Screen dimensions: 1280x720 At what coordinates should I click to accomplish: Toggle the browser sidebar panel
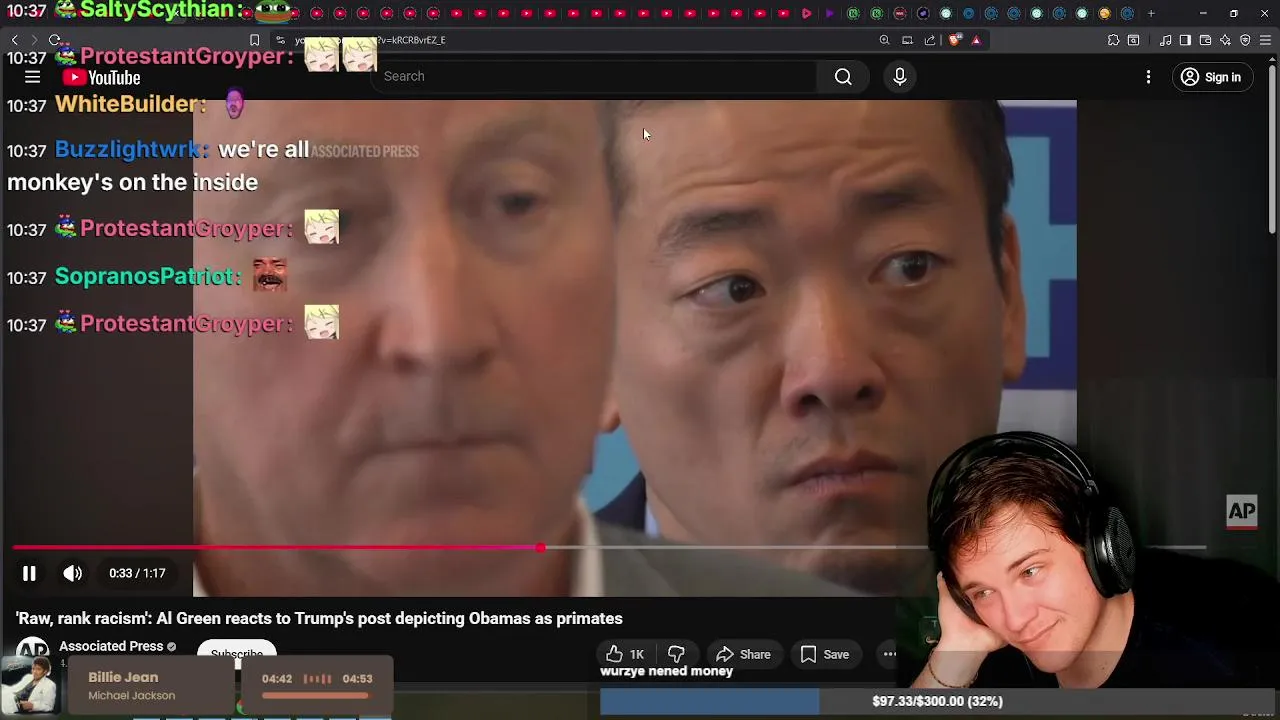click(x=1185, y=40)
